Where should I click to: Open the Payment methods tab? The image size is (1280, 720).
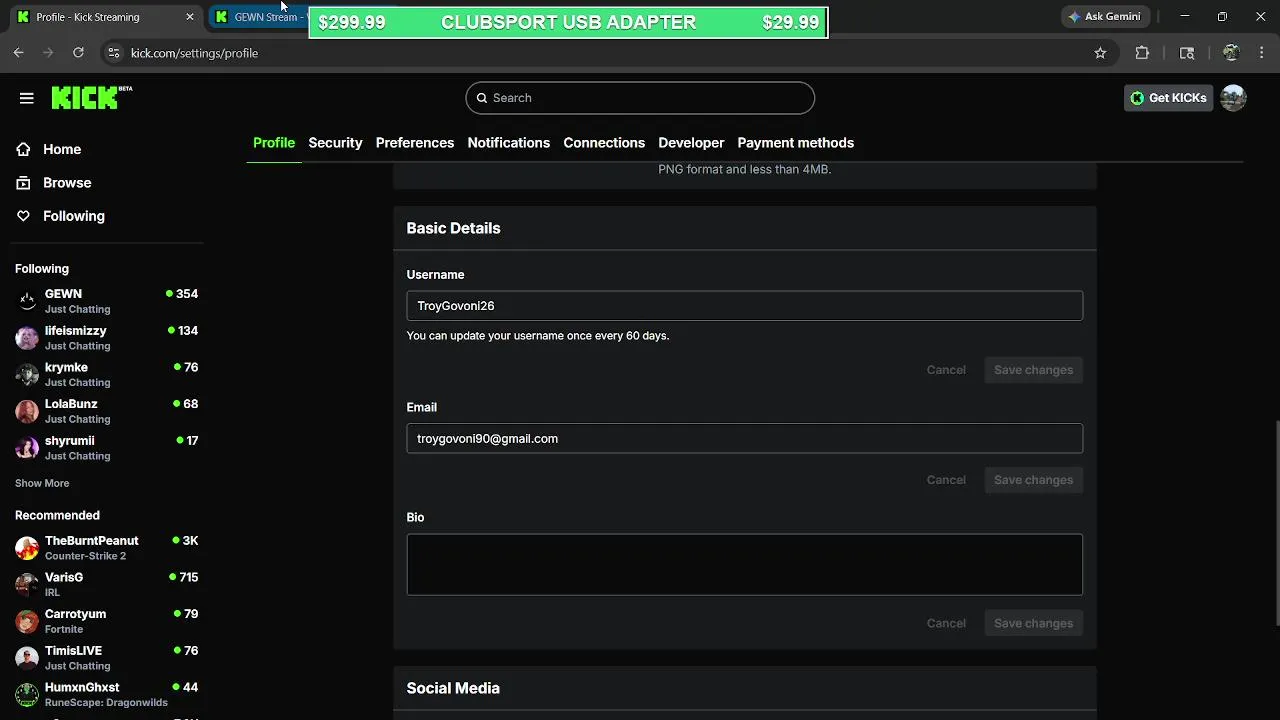795,143
